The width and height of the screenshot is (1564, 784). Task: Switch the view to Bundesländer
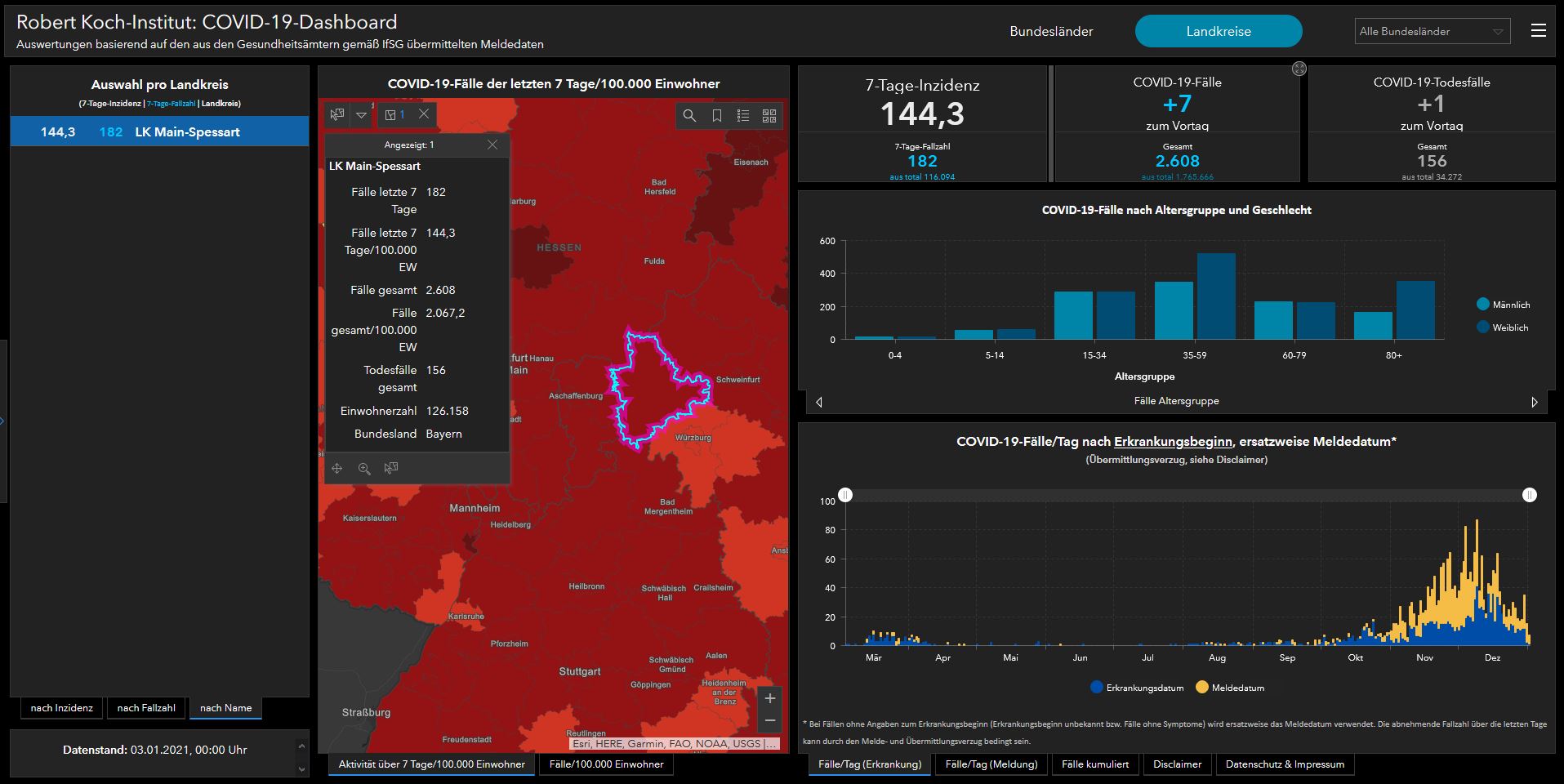click(x=1051, y=31)
